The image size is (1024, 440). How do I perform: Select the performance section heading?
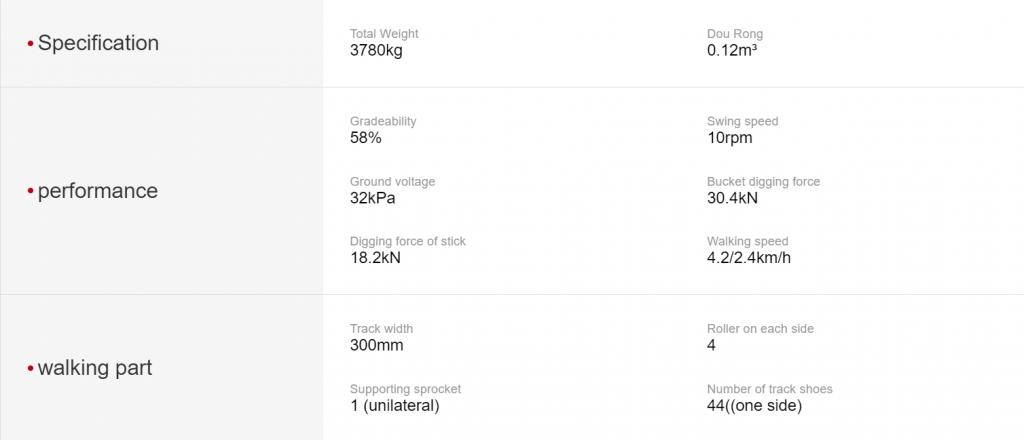[97, 191]
